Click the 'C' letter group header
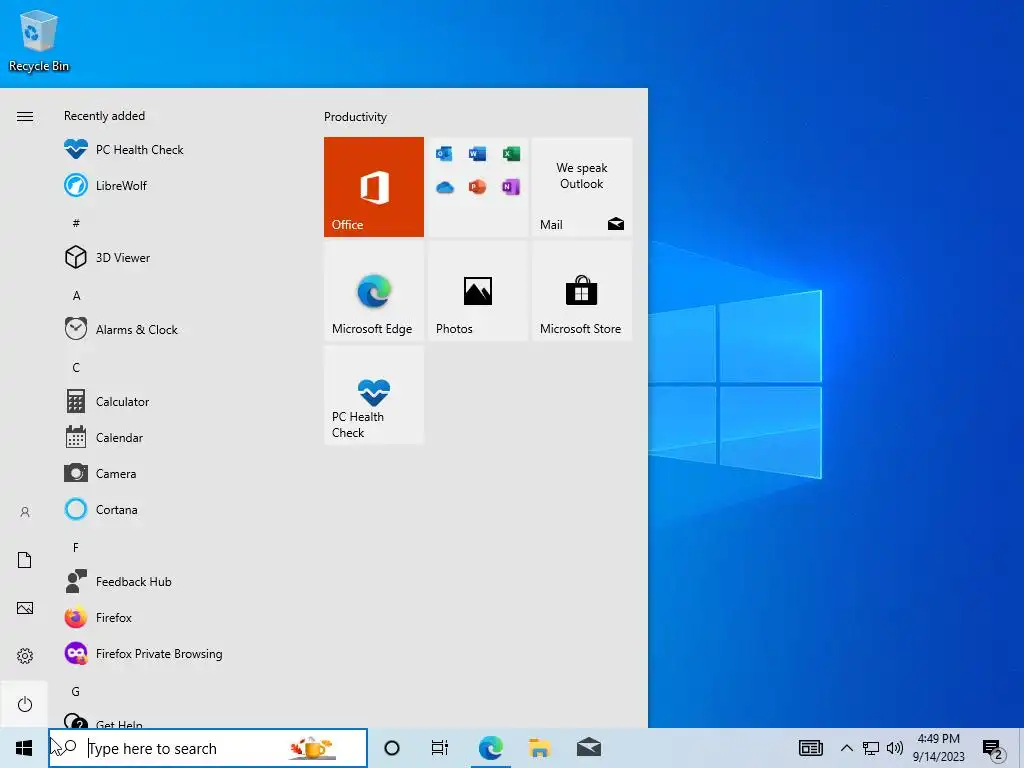This screenshot has width=1024, height=768. pyautogui.click(x=76, y=367)
